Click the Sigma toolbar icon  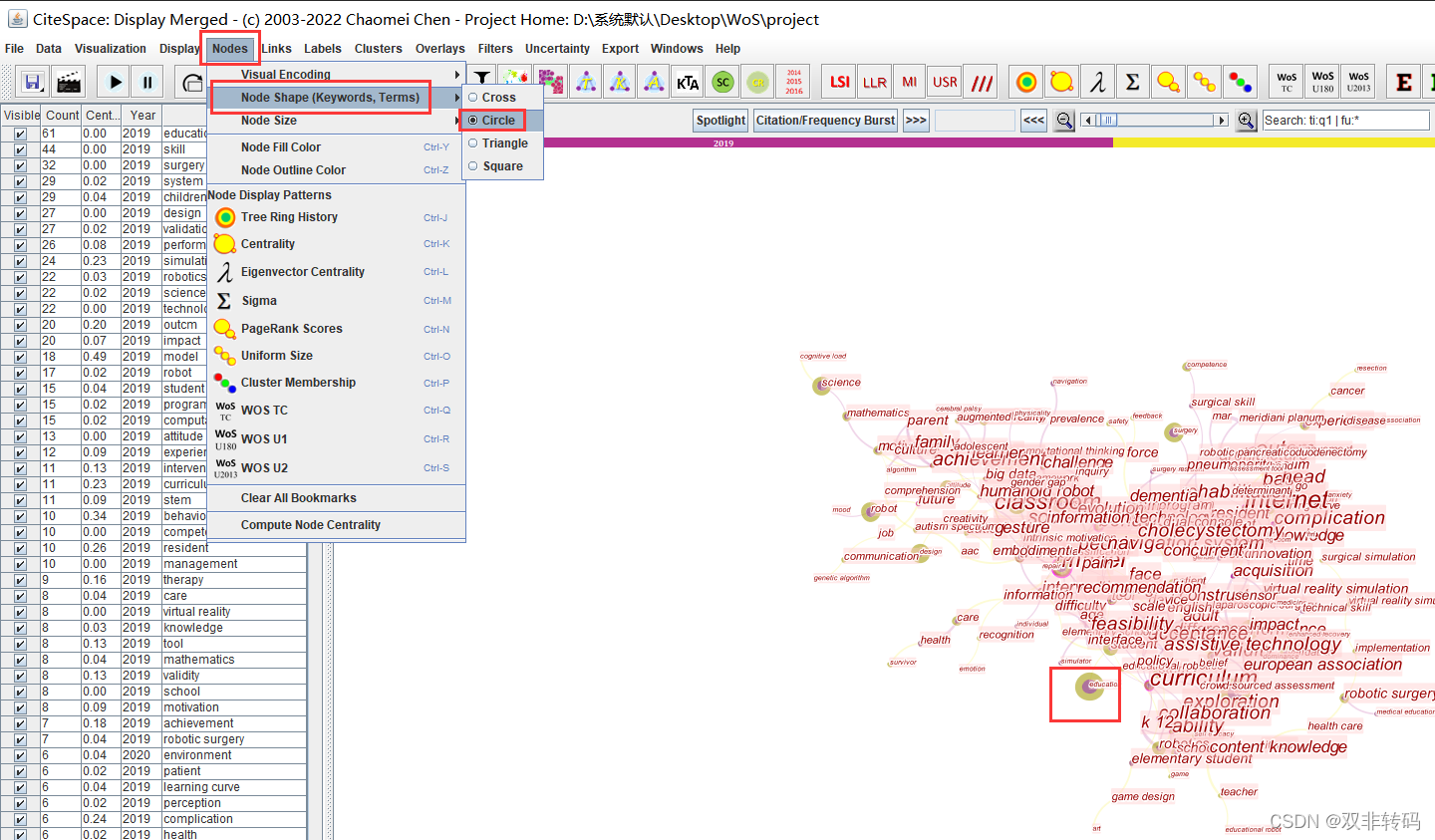1132,82
